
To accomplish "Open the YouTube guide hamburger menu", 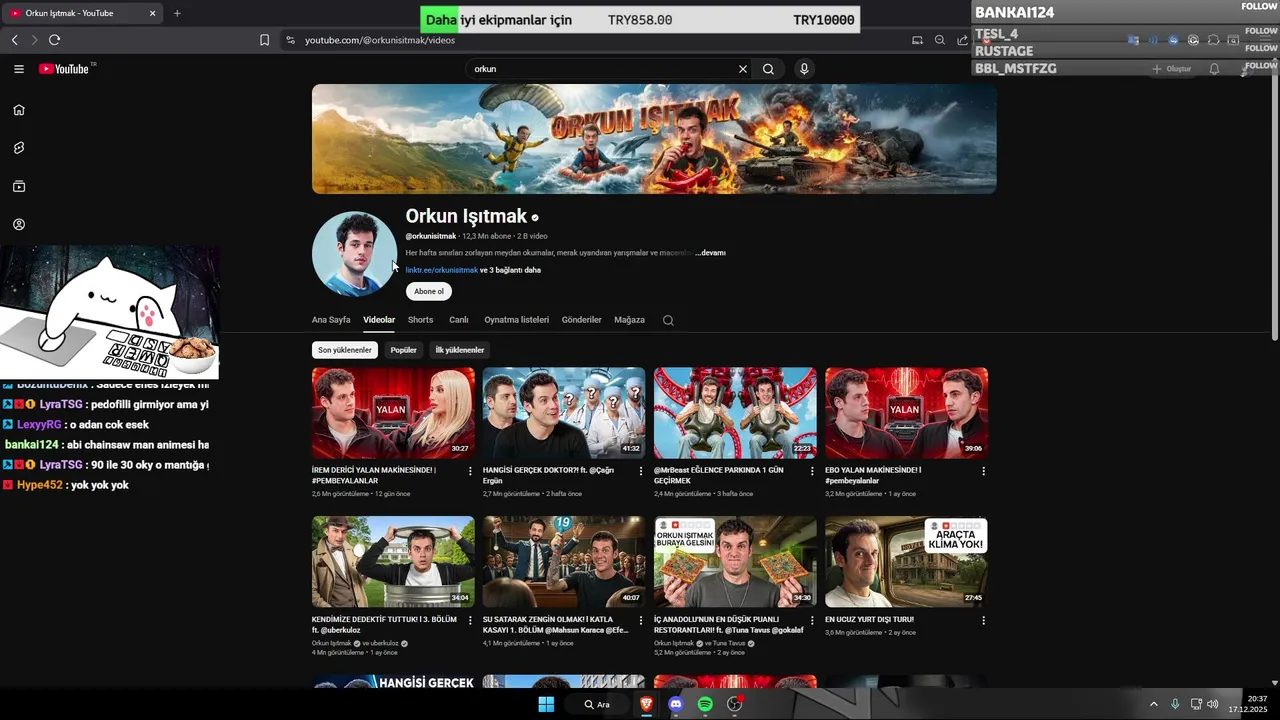I will click(19, 69).
